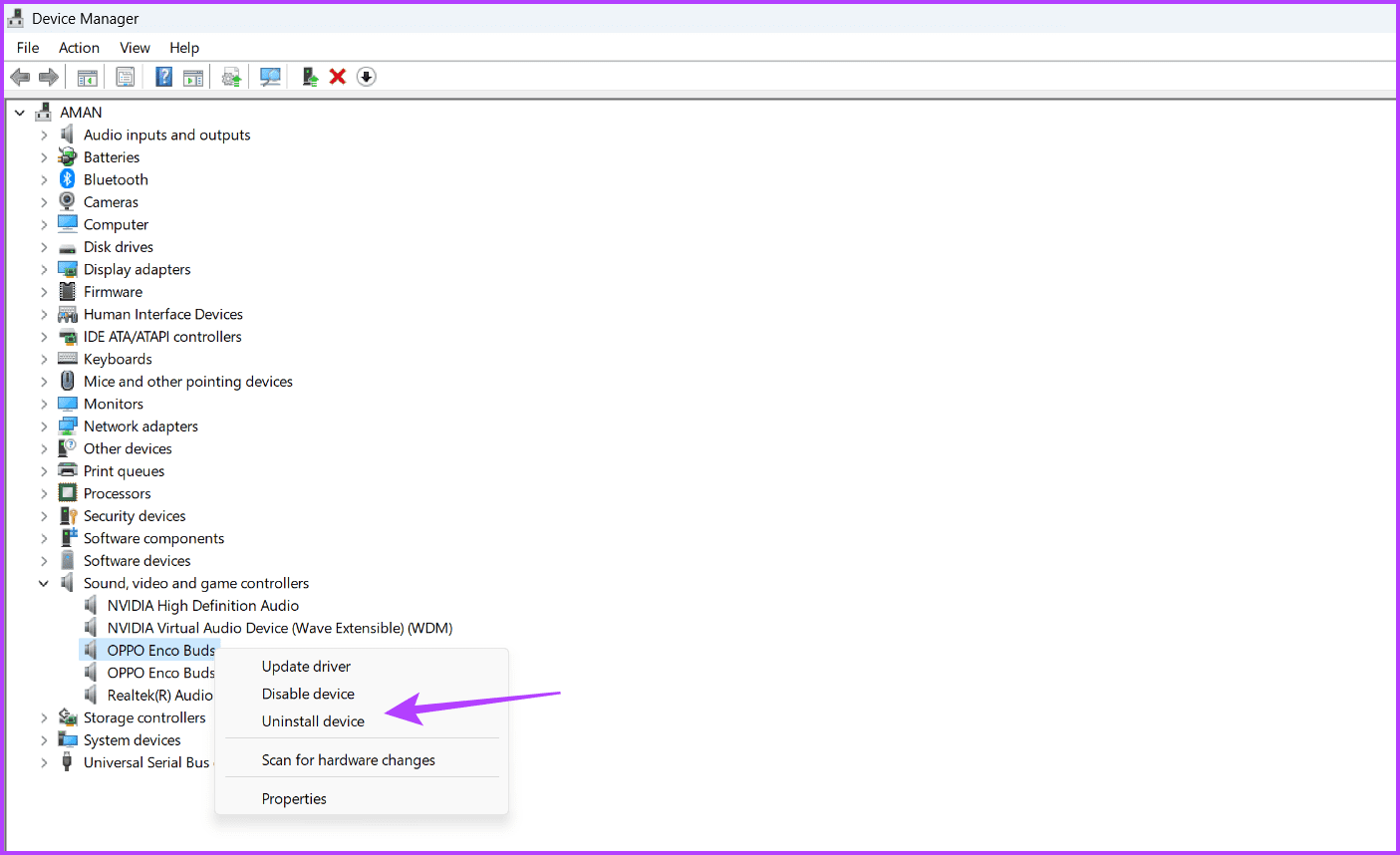This screenshot has height=855, width=1400.
Task: Expand the IDE ATA/ATAPI controllers category
Action: pos(44,337)
